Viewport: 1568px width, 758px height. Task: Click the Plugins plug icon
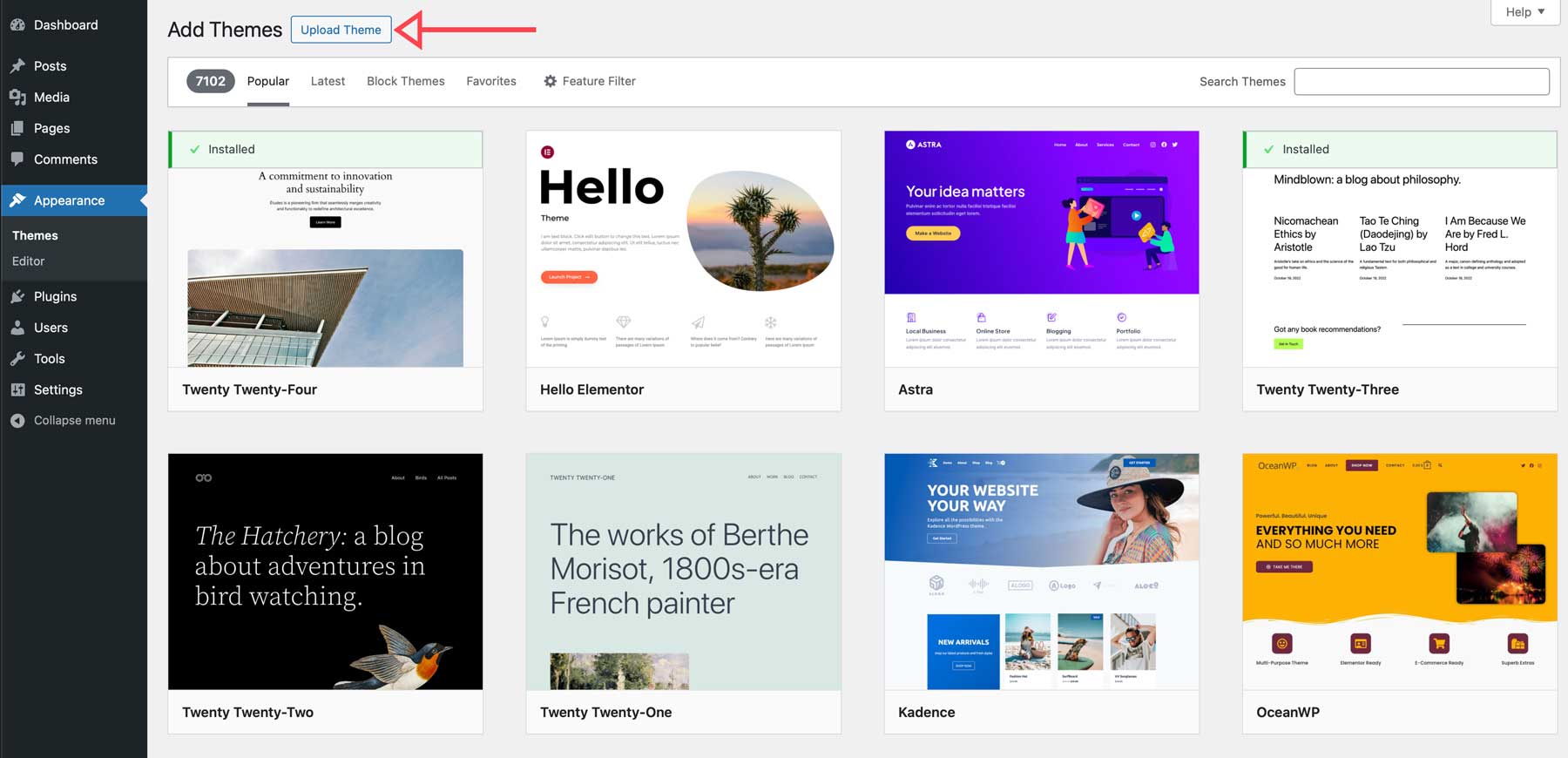pos(17,297)
